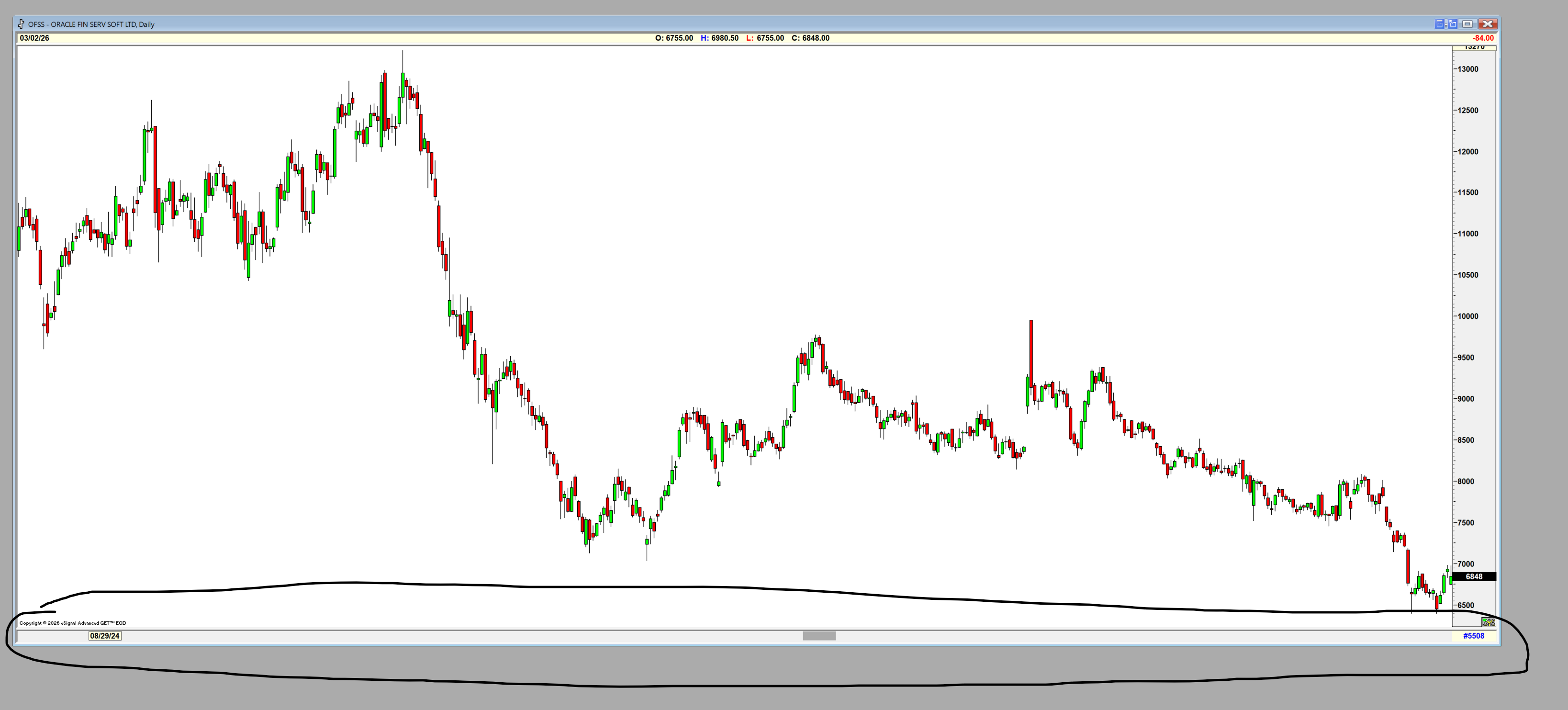Click the -84.00 net change value
This screenshot has height=710, width=1568.
point(1482,38)
